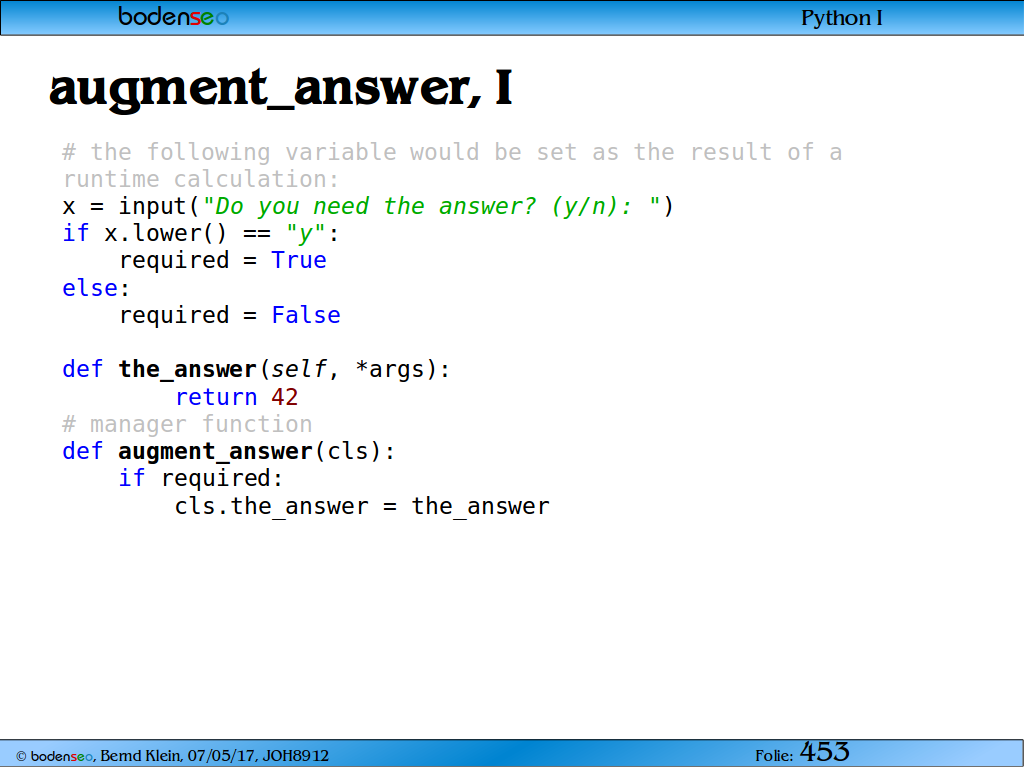Image resolution: width=1024 pixels, height=768 pixels.
Task: Click the slide title 'augment_answer, I'
Action: [x=281, y=88]
